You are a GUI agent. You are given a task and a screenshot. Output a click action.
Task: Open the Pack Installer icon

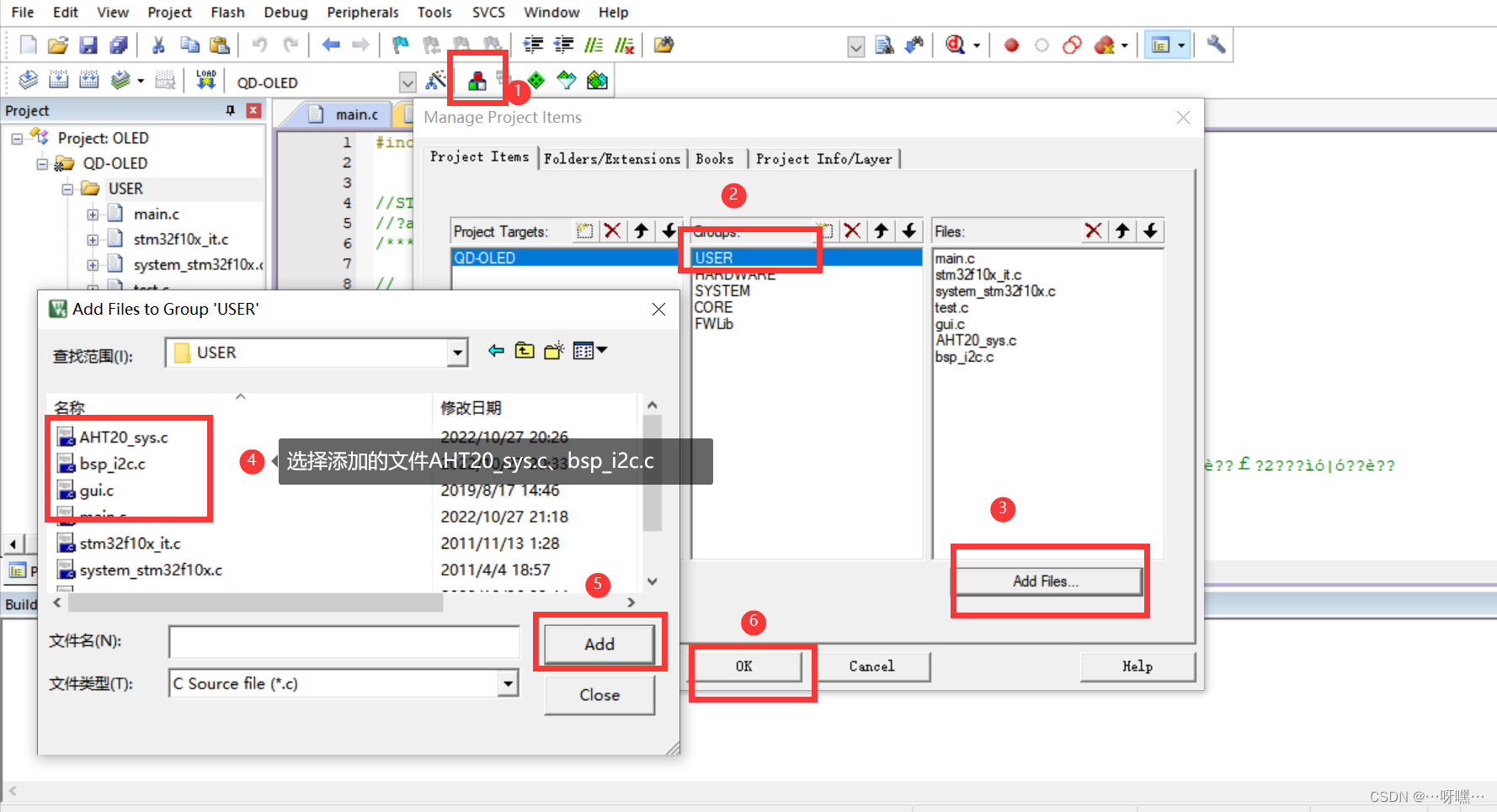click(x=597, y=80)
